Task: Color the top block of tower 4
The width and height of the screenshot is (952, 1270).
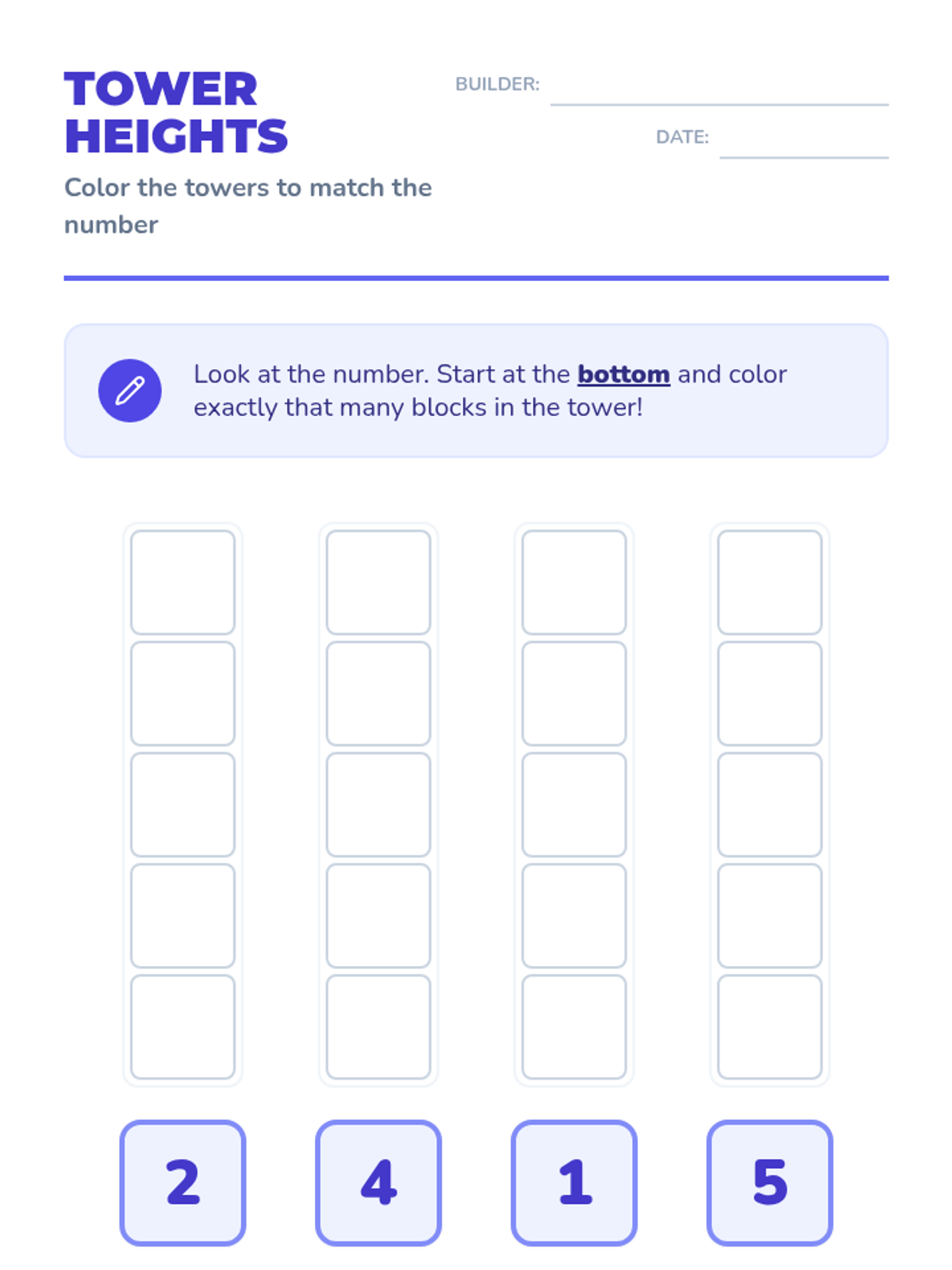Action: (x=378, y=583)
